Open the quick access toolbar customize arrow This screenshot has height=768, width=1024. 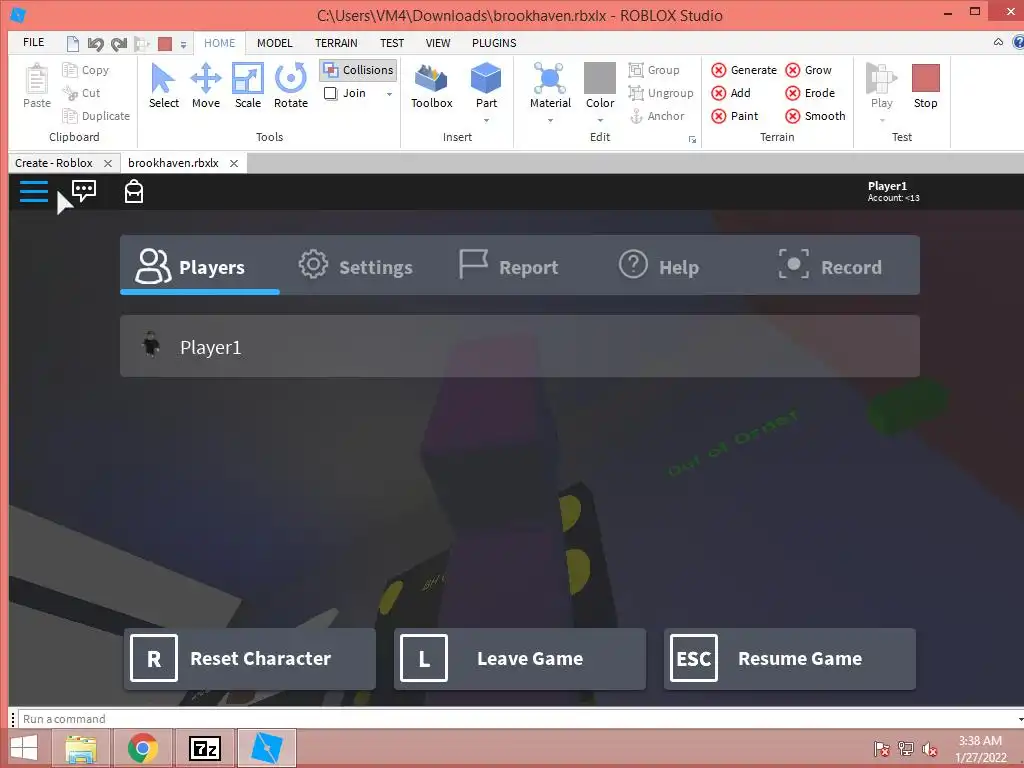pyautogui.click(x=184, y=44)
